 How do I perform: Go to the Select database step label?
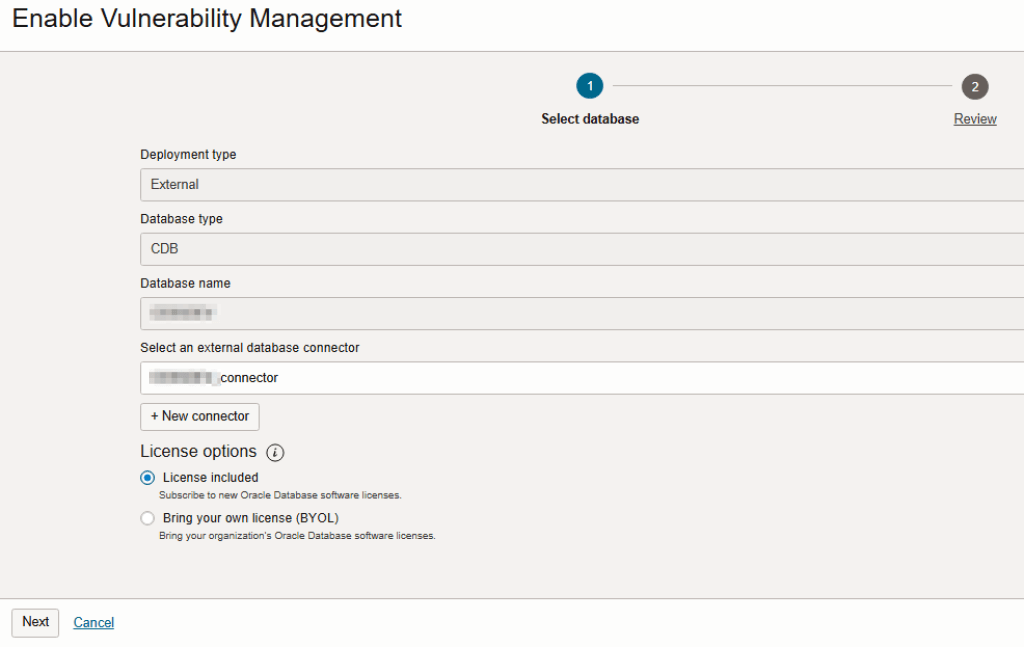point(589,119)
